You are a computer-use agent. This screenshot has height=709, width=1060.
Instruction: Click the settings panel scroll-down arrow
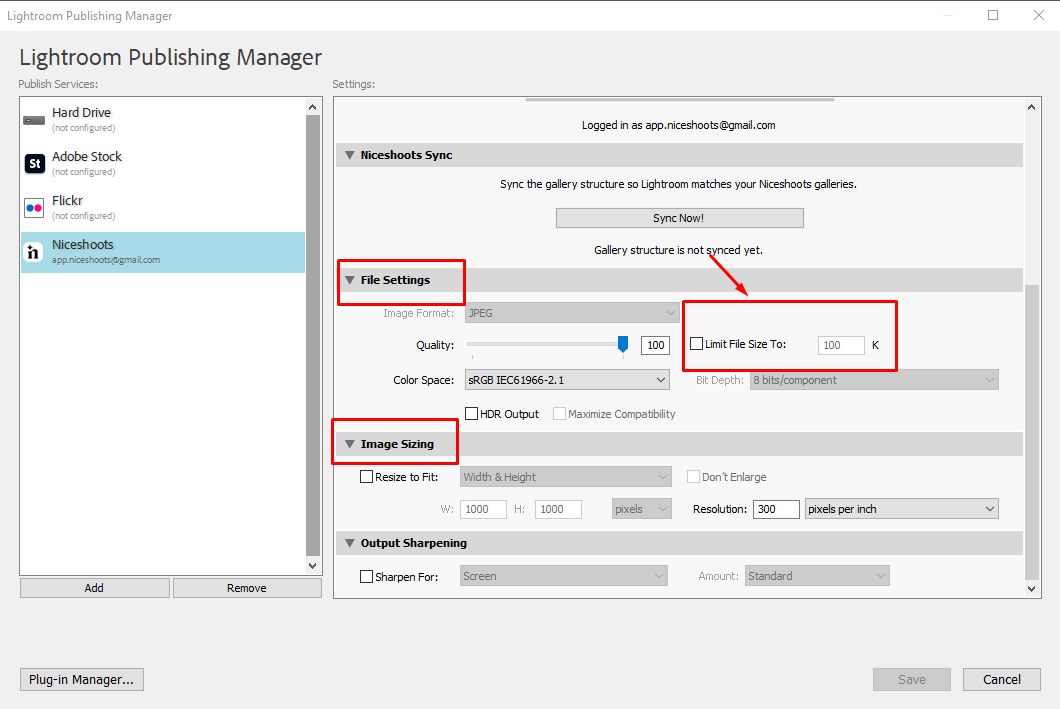(x=1032, y=589)
